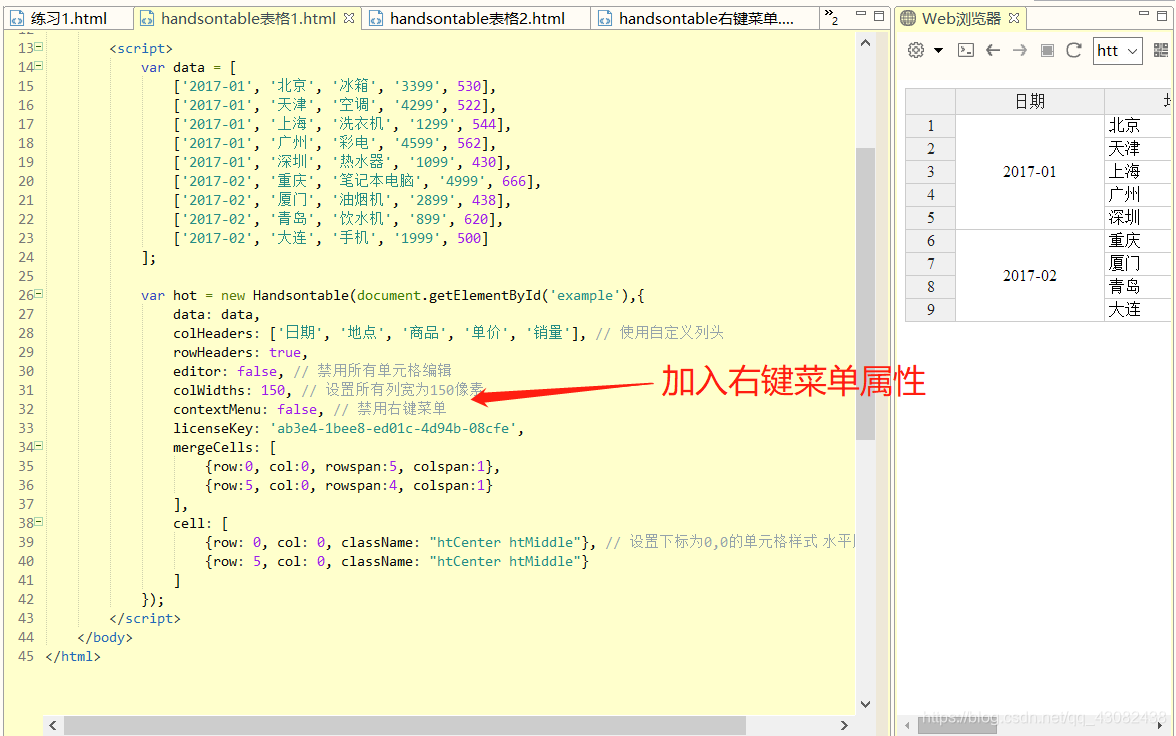Show the hidden editor tabs list
This screenshot has height=736, width=1176.
[x=831, y=17]
